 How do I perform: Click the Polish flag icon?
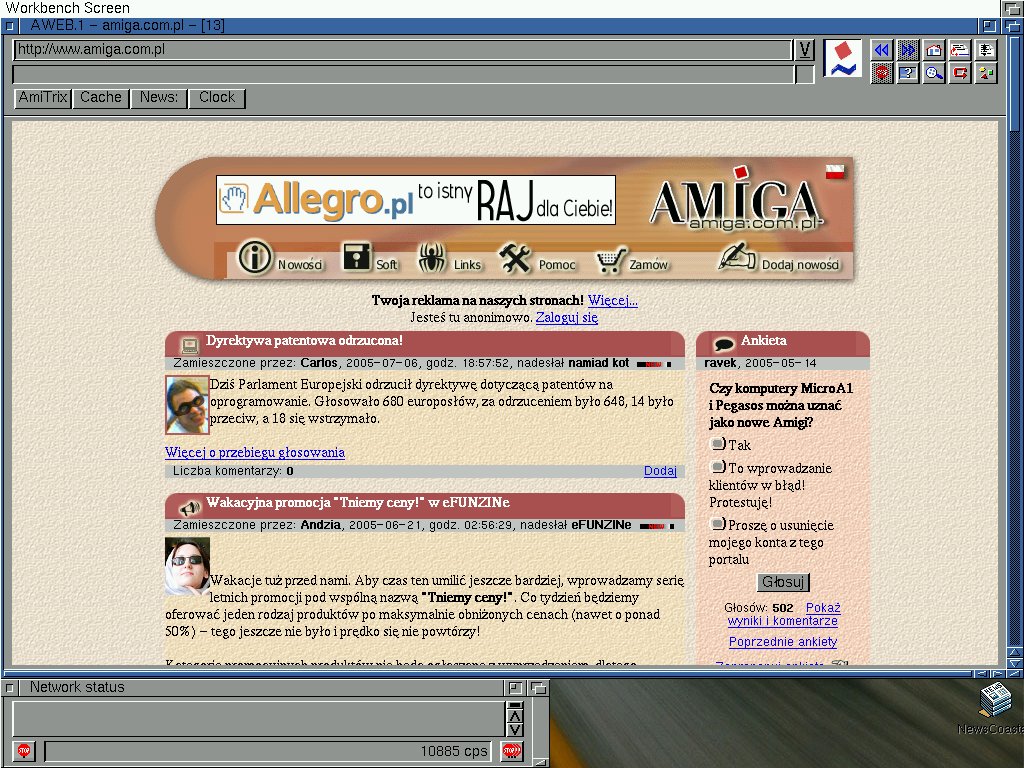[835, 172]
